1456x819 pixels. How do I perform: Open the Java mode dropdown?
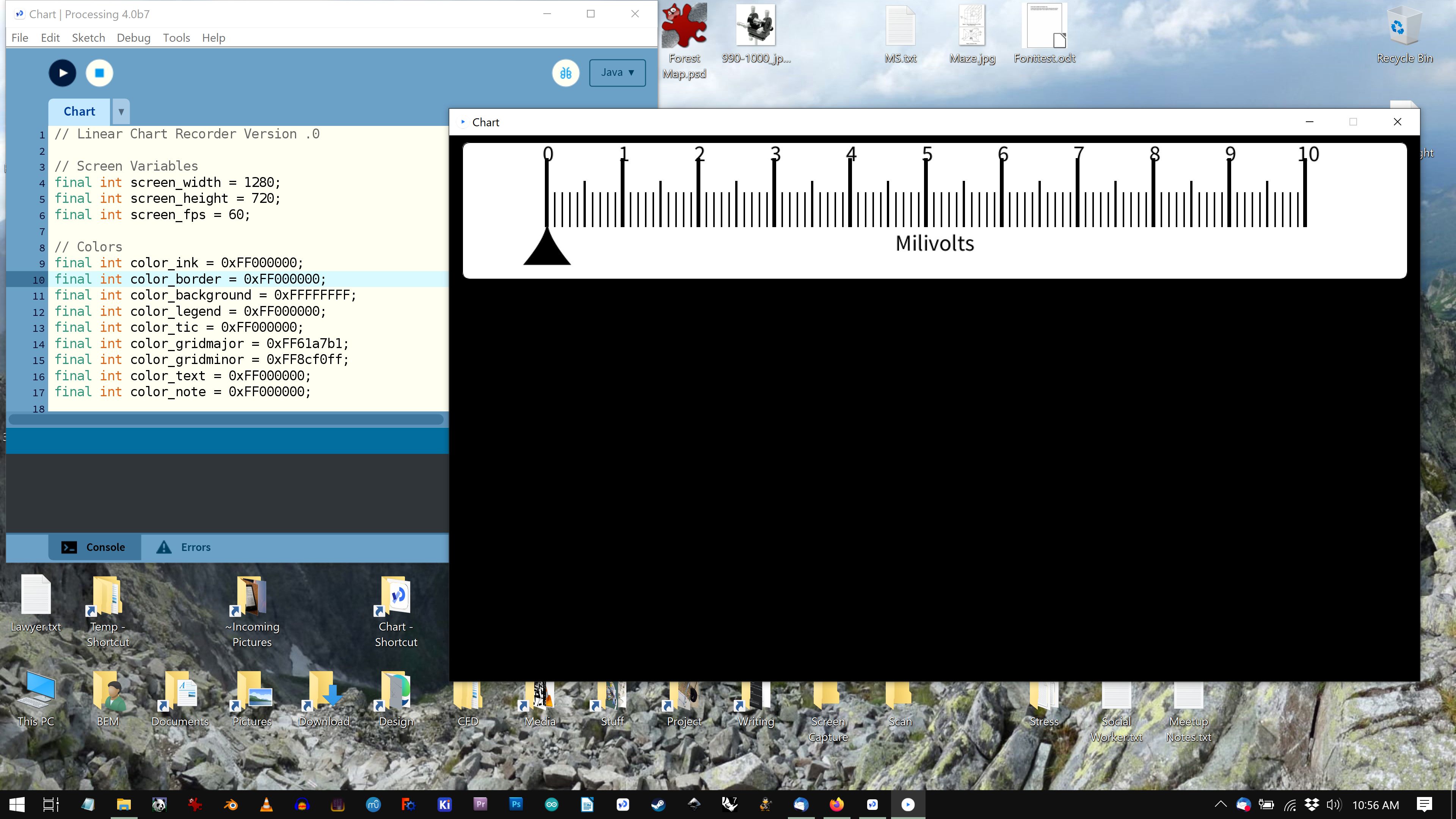[617, 72]
